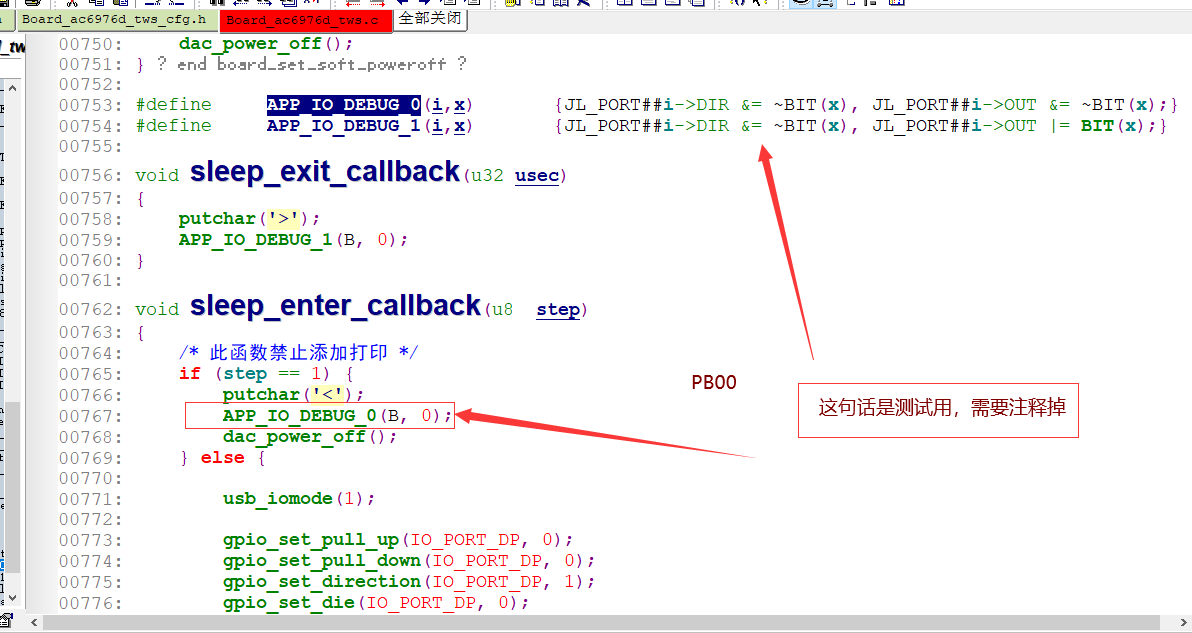1192x633 pixels.
Task: Click dac_power_off on line 00750
Action: pos(252,44)
